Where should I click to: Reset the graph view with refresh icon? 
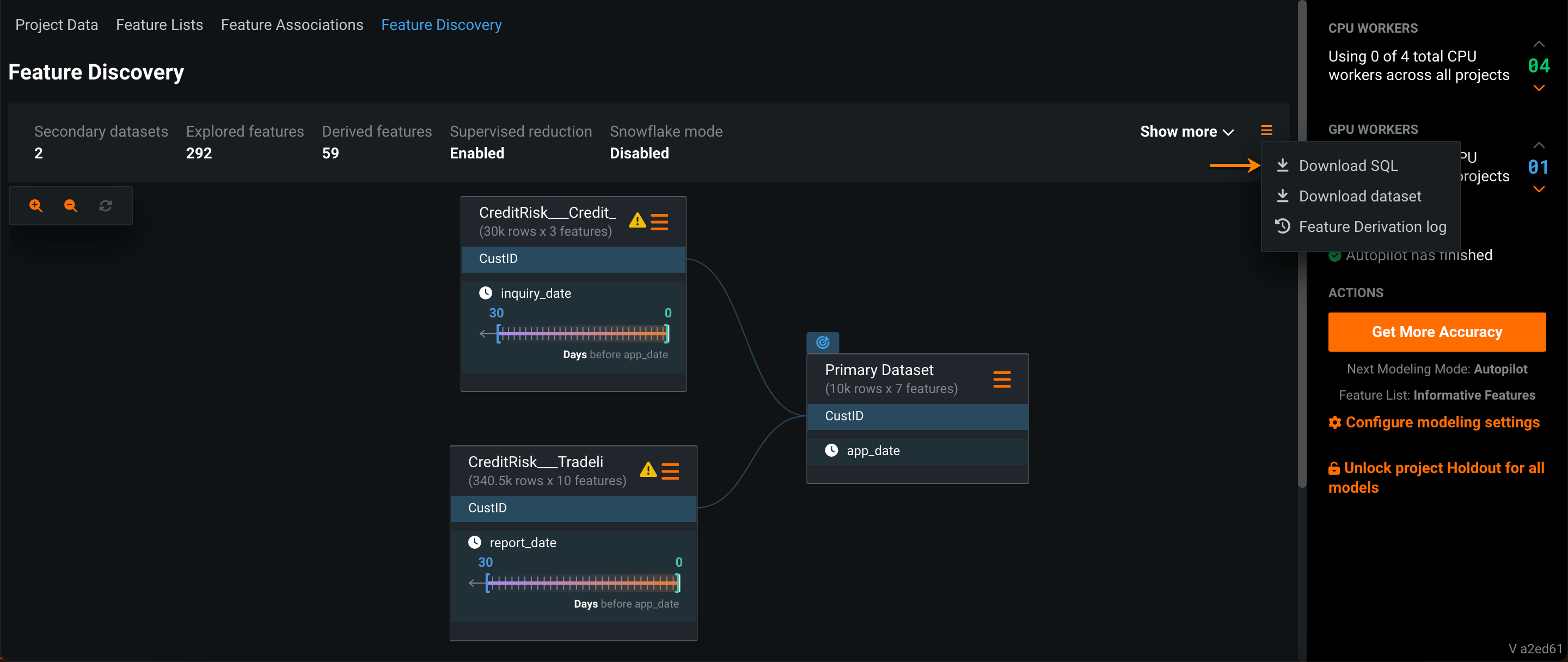pos(105,206)
